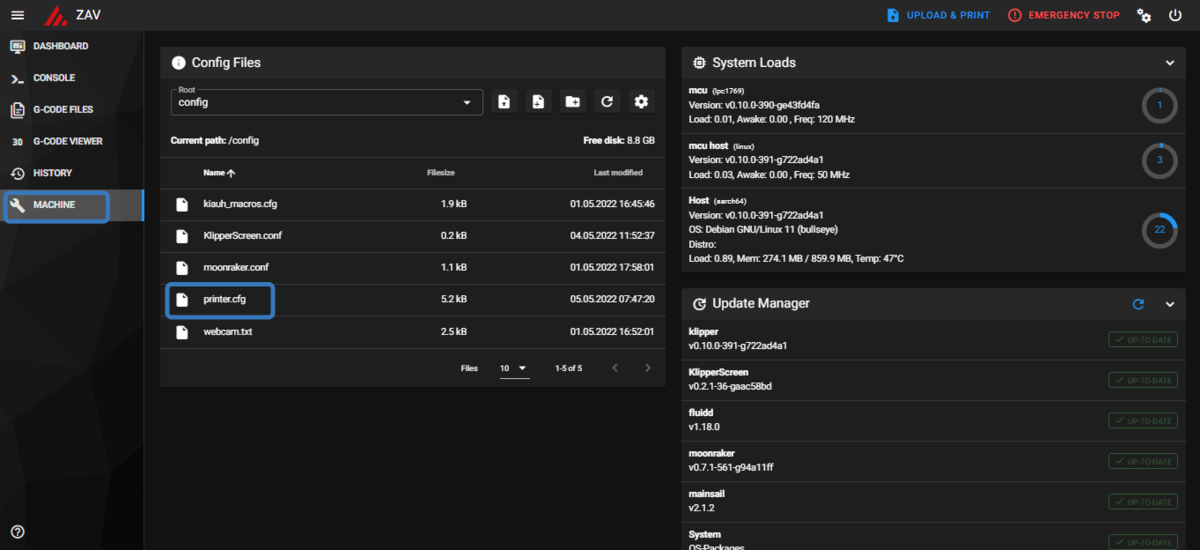Select moonraker.conf file
The width and height of the screenshot is (1200, 550).
(x=413, y=268)
